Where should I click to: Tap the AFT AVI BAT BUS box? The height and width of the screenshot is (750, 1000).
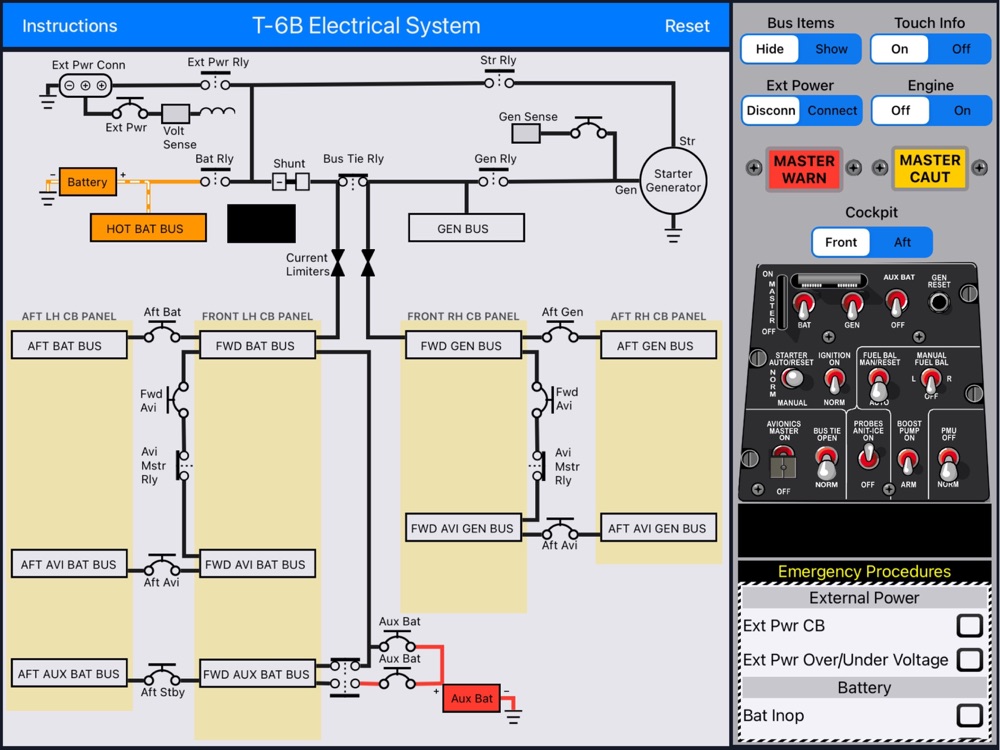click(x=69, y=564)
